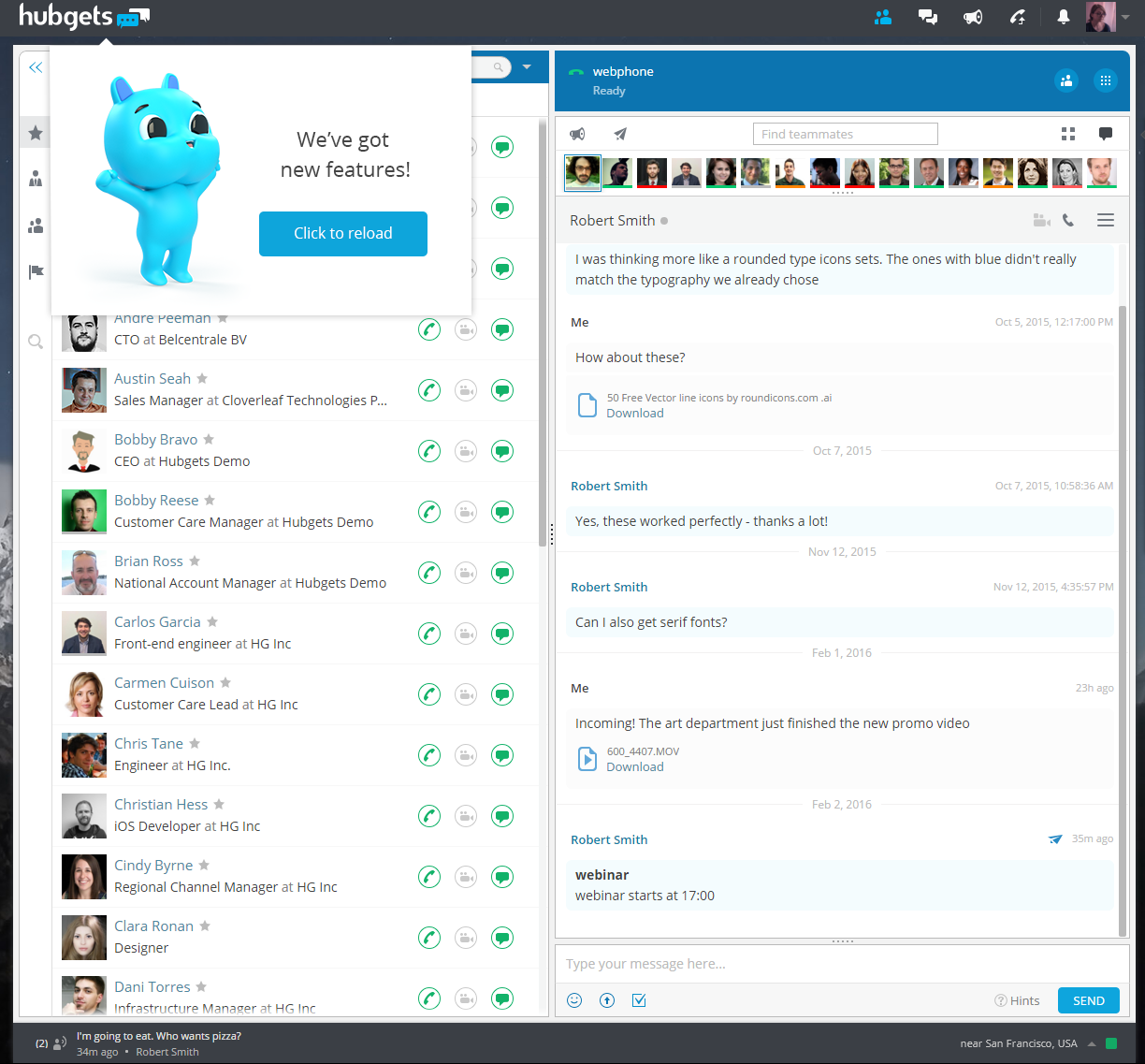1145x1064 pixels.
Task: Start video call with Robert Smith in chat header
Action: (x=1041, y=221)
